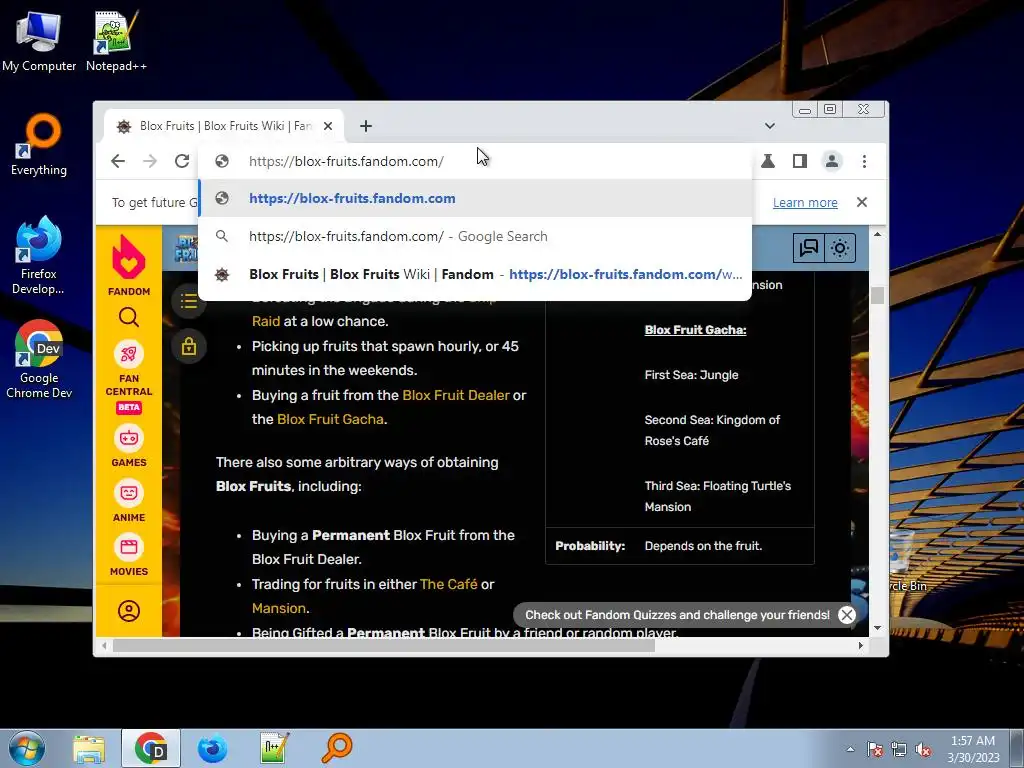
Task: Launch Notepad++ from the taskbar
Action: [x=274, y=748]
